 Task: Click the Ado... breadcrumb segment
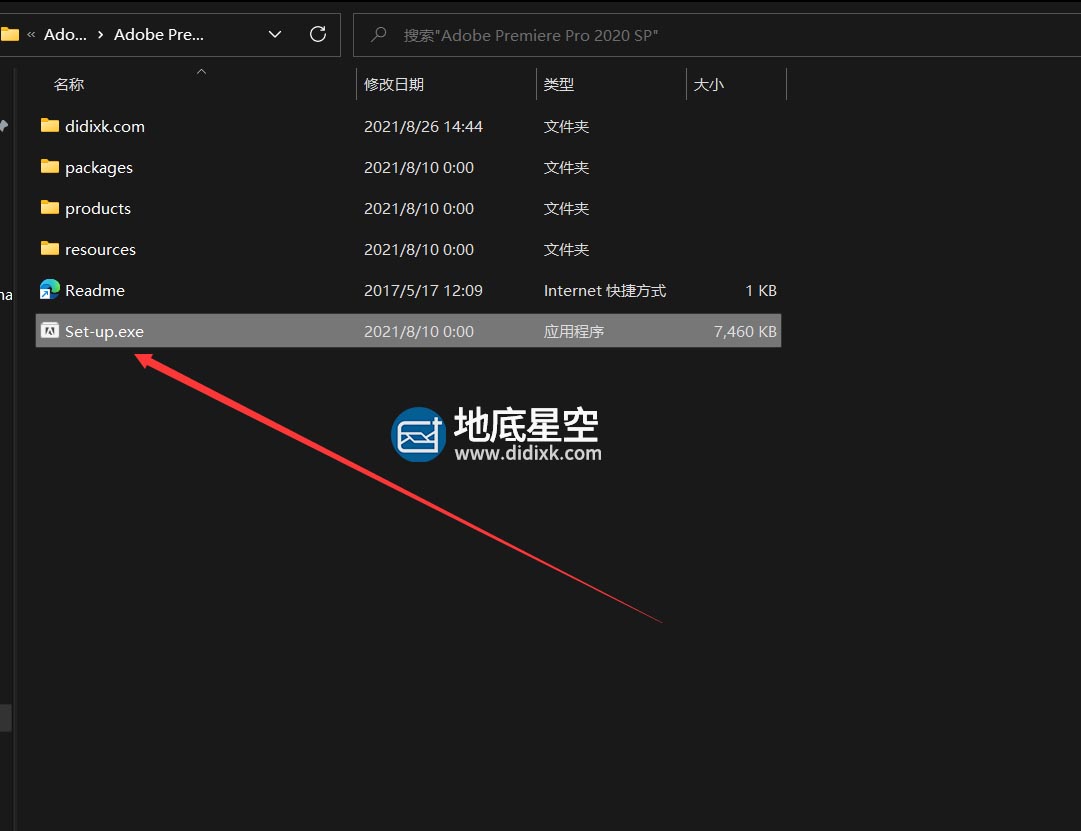click(65, 34)
